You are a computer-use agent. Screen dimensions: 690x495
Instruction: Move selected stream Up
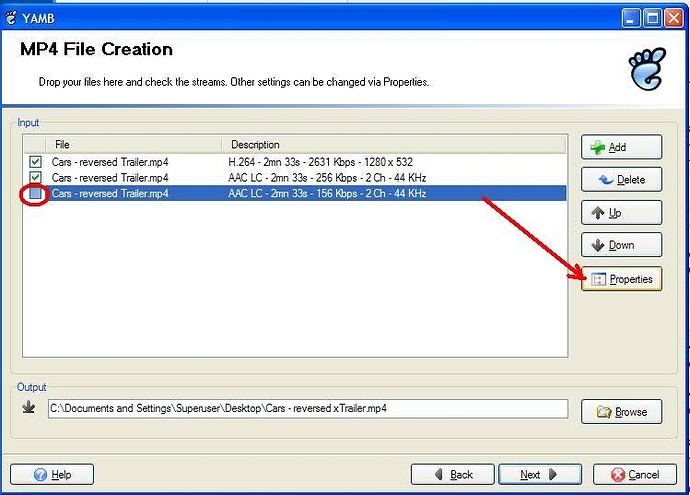point(621,213)
